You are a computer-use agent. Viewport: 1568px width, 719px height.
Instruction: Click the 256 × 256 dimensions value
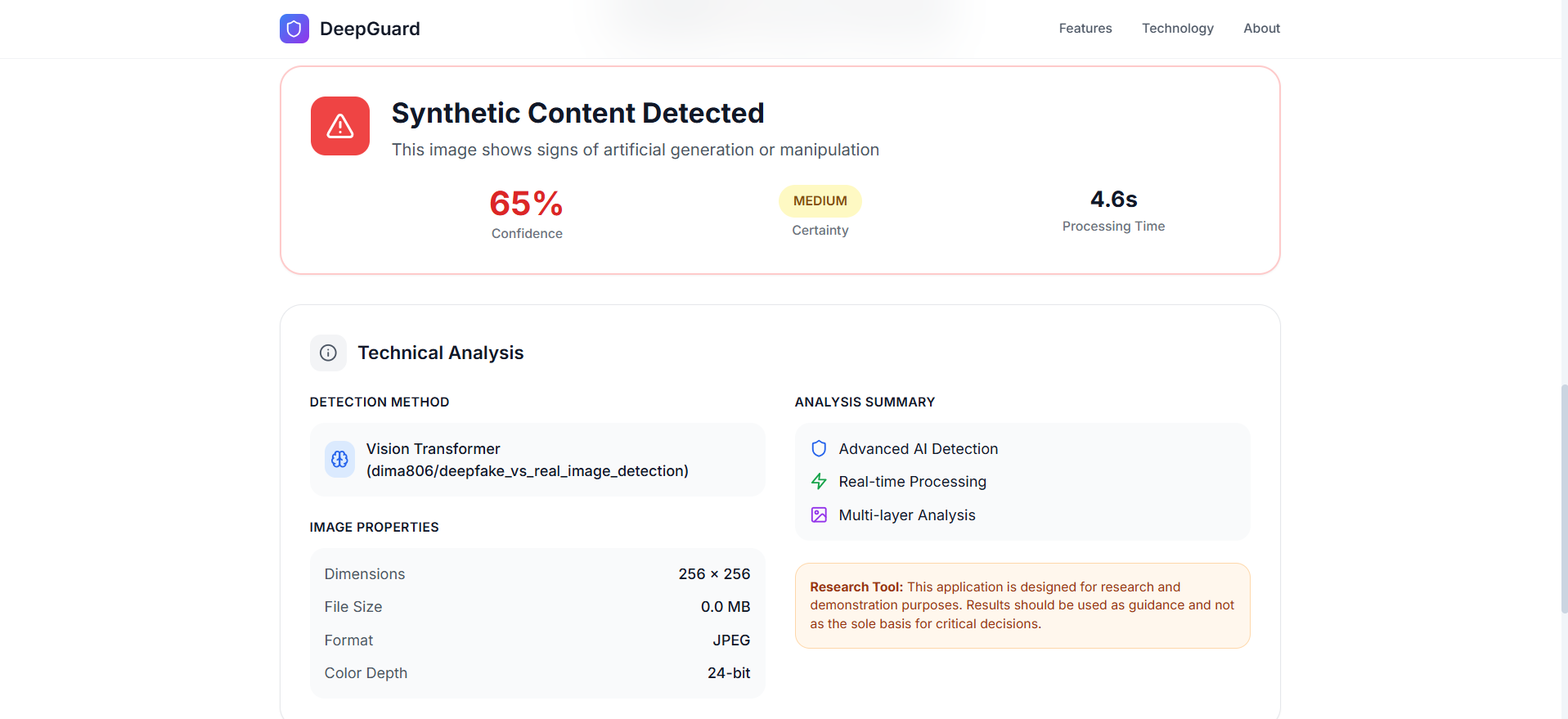pyautogui.click(x=713, y=574)
